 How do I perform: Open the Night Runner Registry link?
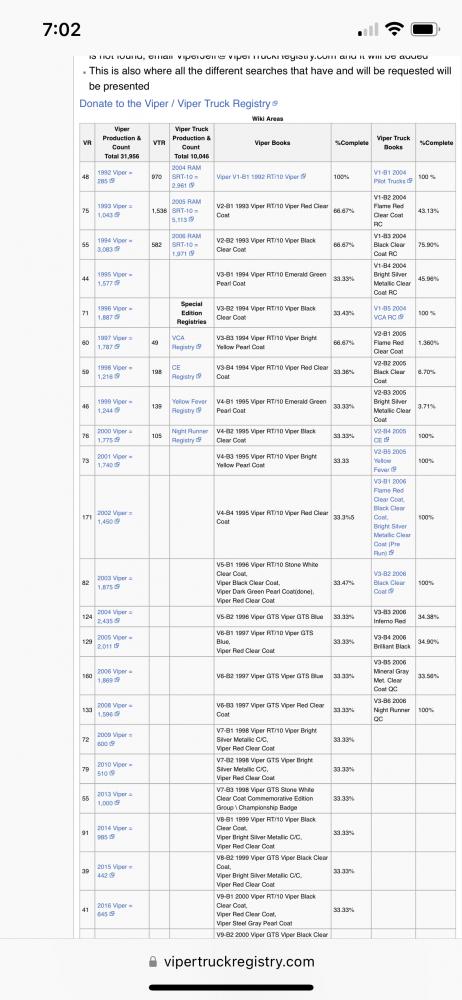(x=190, y=436)
